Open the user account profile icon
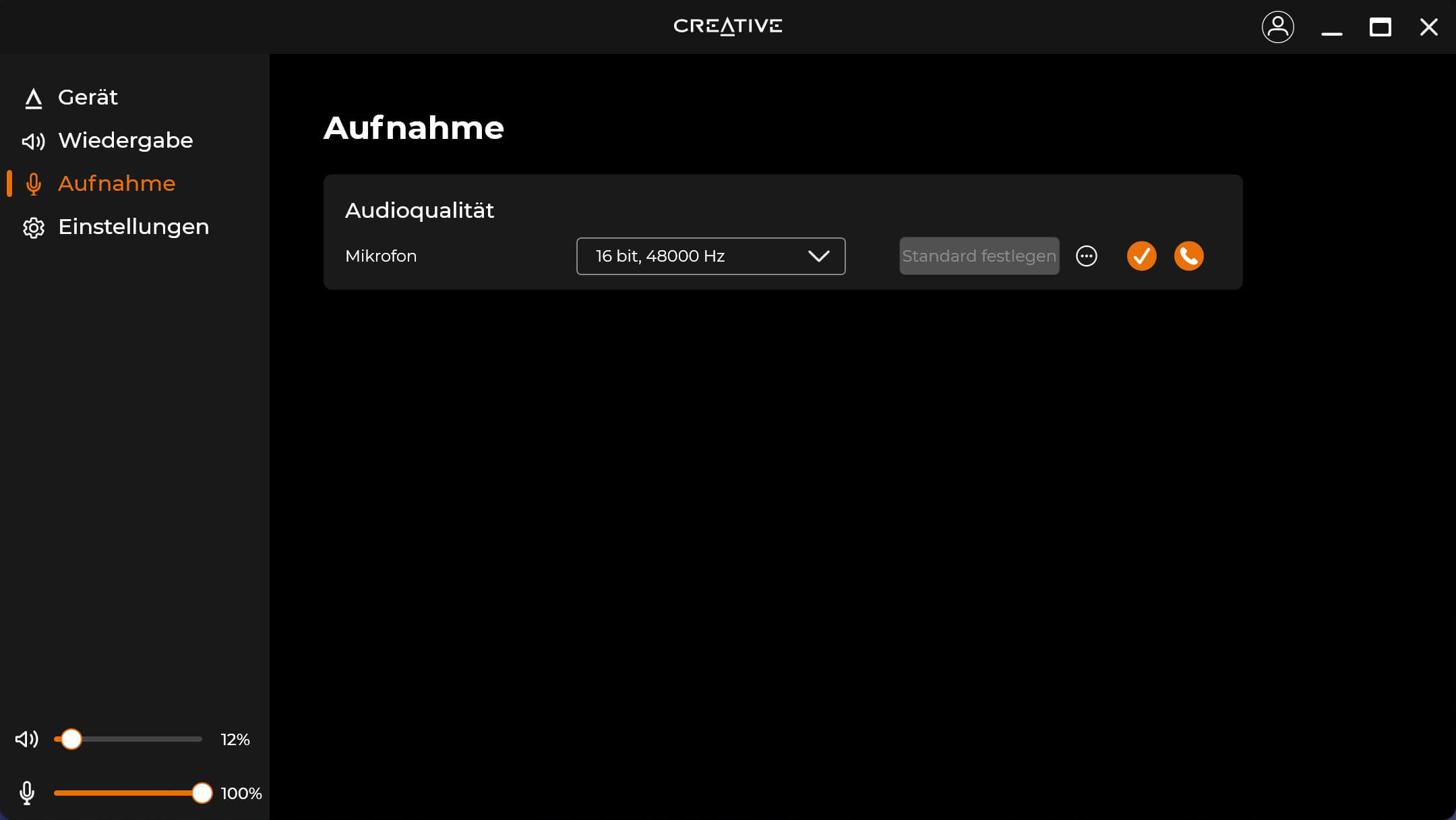This screenshot has width=1456, height=820. tap(1277, 27)
